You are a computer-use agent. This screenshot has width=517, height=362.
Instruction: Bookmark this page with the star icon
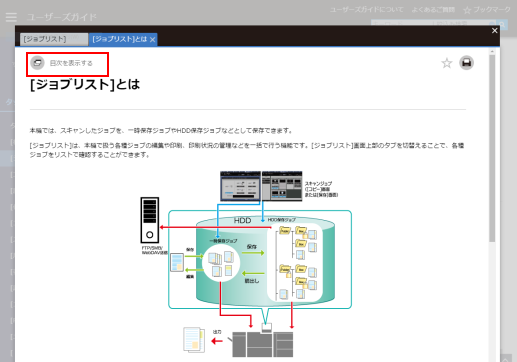point(447,63)
